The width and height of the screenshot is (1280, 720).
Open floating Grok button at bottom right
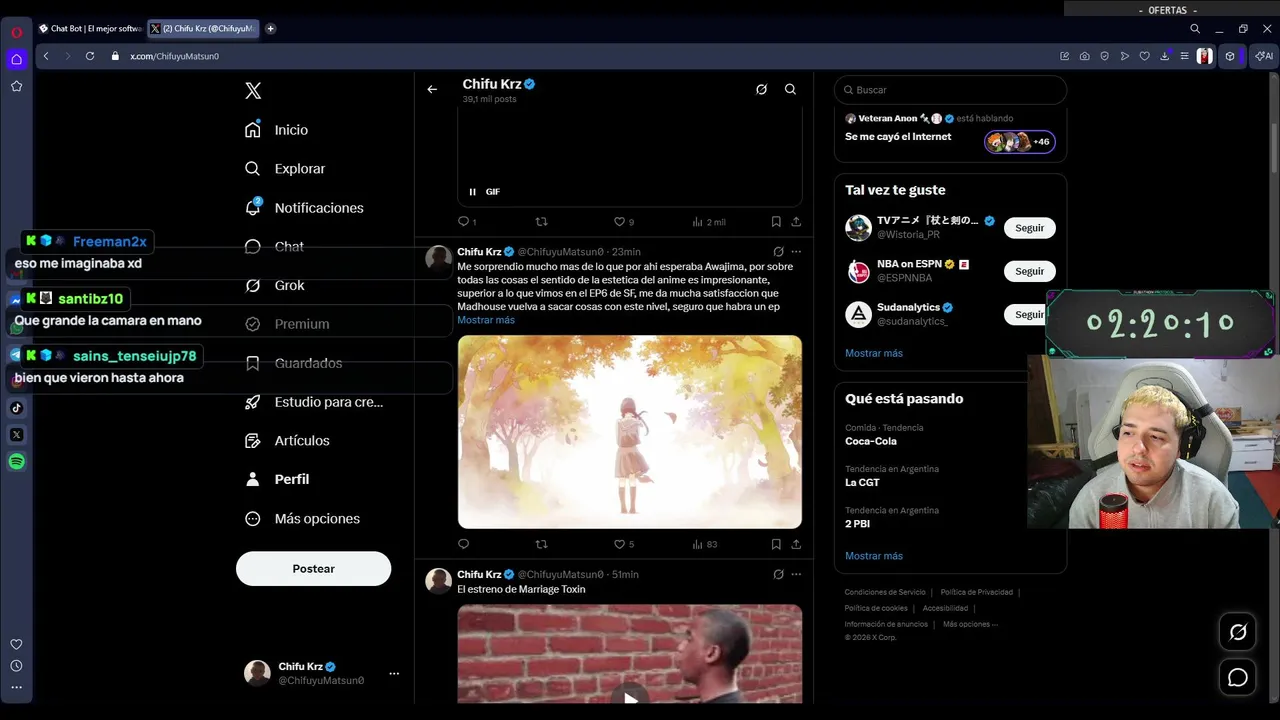1238,632
